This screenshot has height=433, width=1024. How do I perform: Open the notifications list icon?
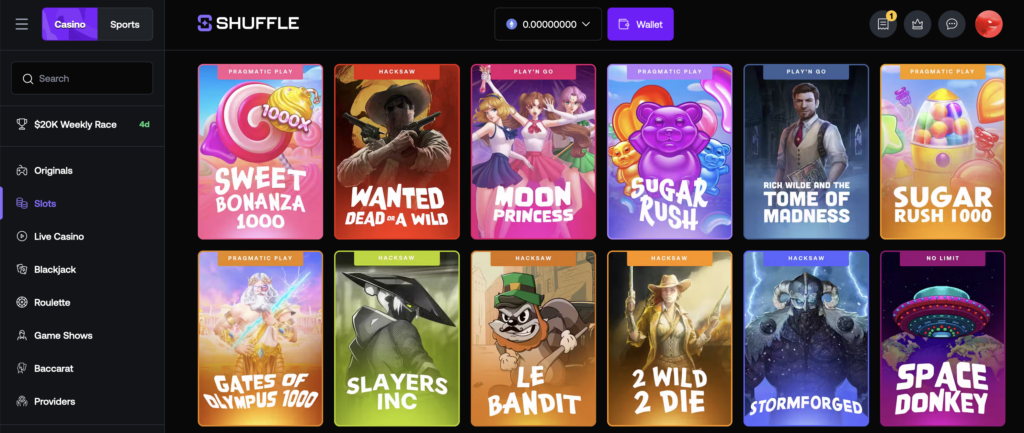point(883,24)
